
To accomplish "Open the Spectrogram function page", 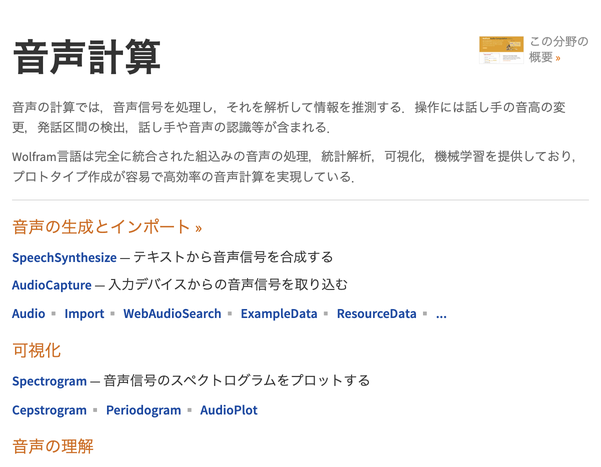I will 49,381.
